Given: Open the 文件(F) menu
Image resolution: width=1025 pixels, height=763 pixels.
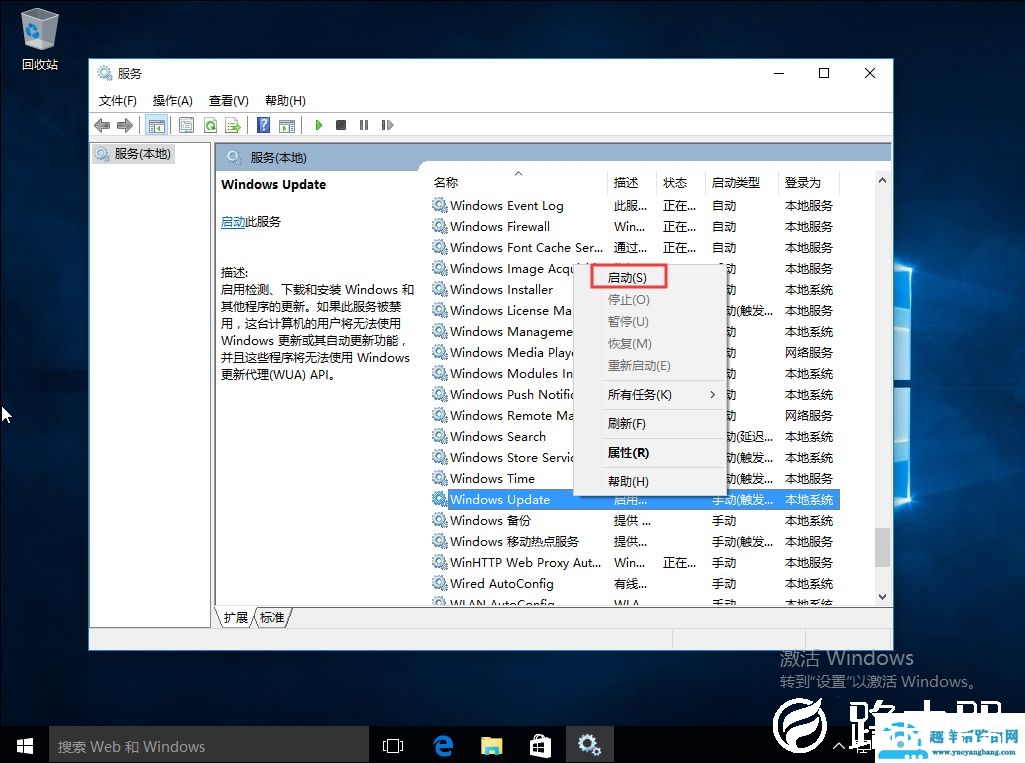Looking at the screenshot, I should [x=118, y=101].
